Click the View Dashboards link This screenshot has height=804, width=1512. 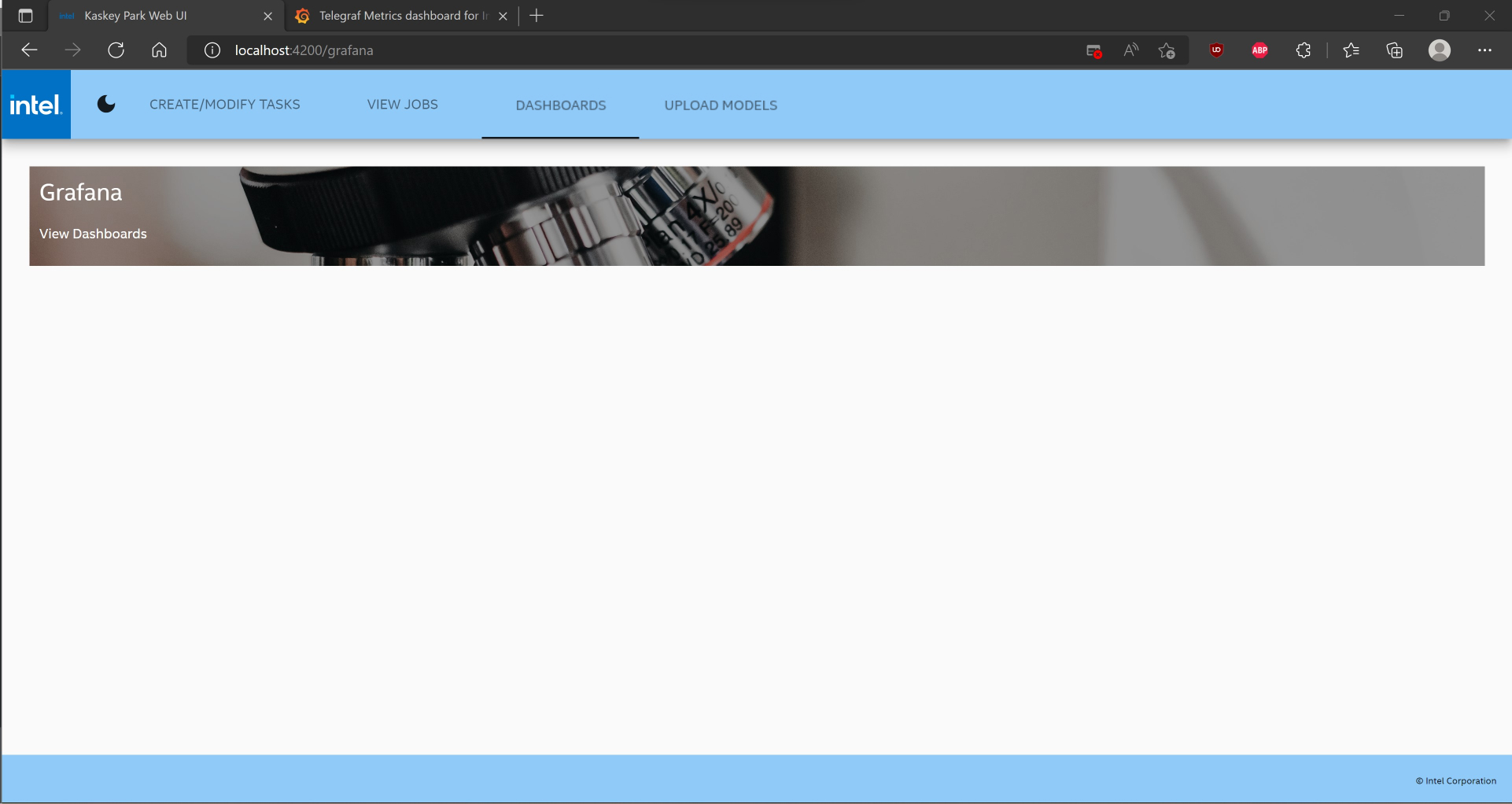tap(93, 234)
